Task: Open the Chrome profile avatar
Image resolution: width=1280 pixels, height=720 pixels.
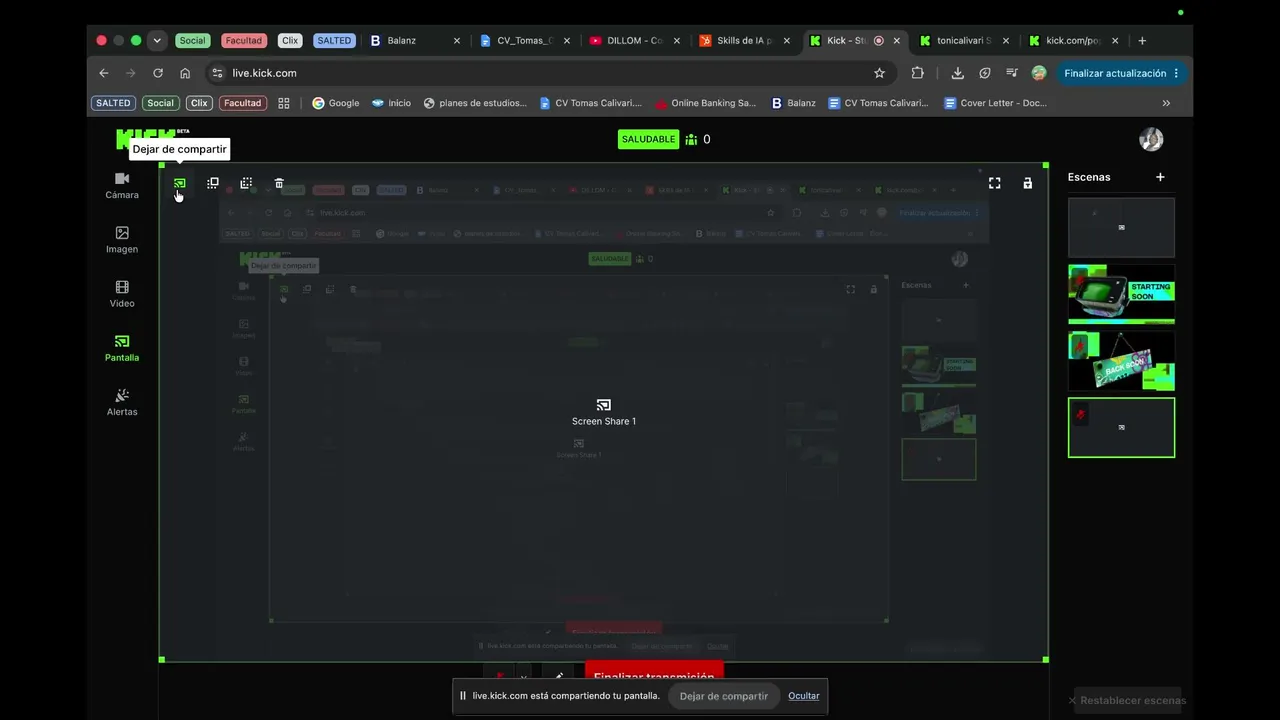Action: click(x=1039, y=73)
